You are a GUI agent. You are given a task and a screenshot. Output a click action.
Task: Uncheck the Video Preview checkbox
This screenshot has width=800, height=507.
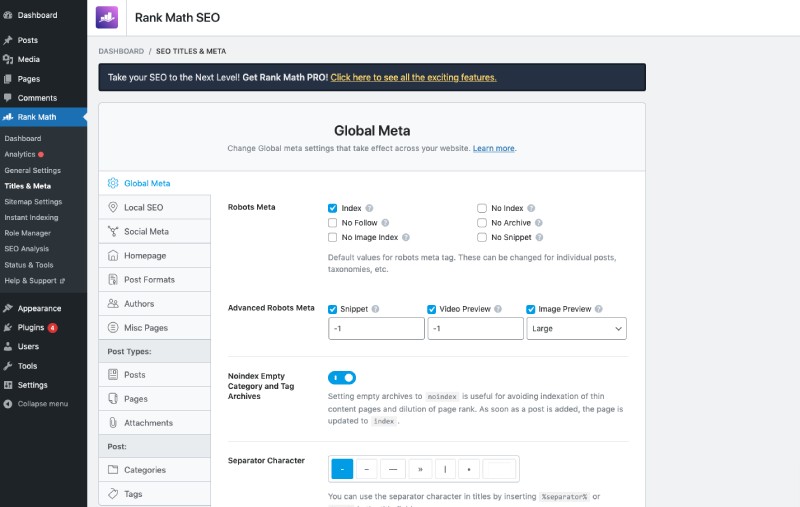pos(432,309)
